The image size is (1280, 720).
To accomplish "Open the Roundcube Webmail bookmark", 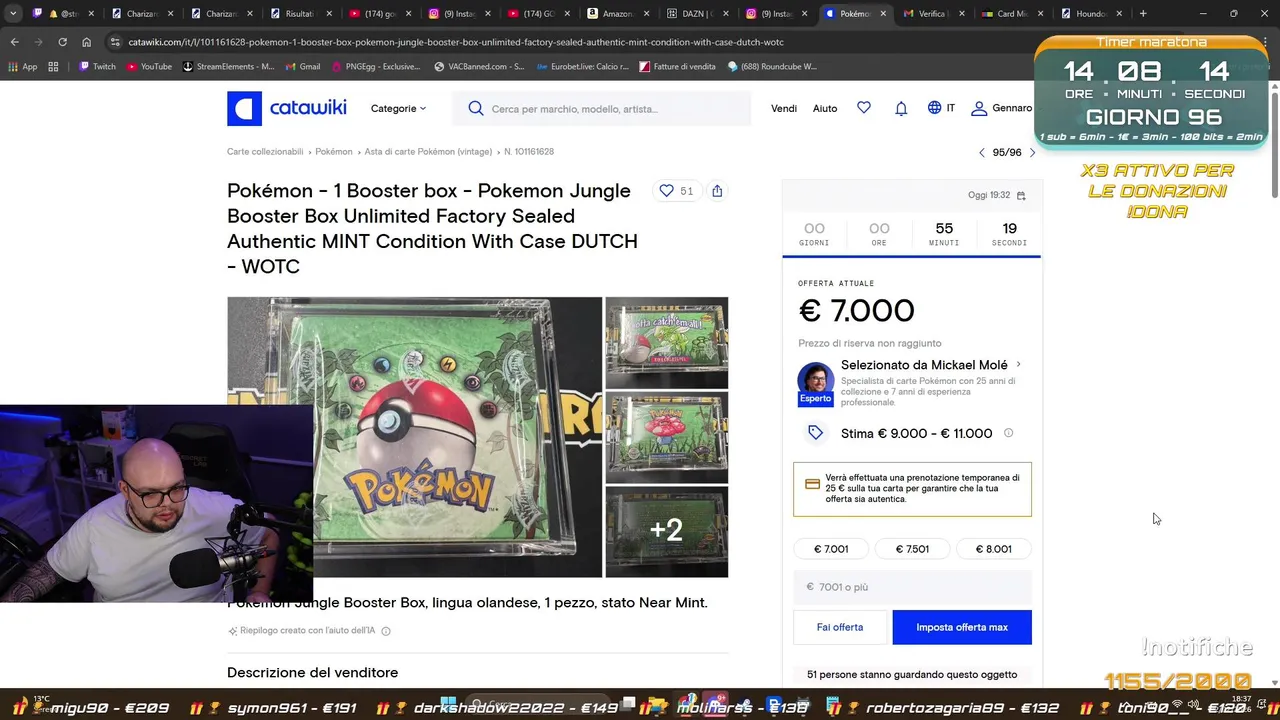I will 773,67.
